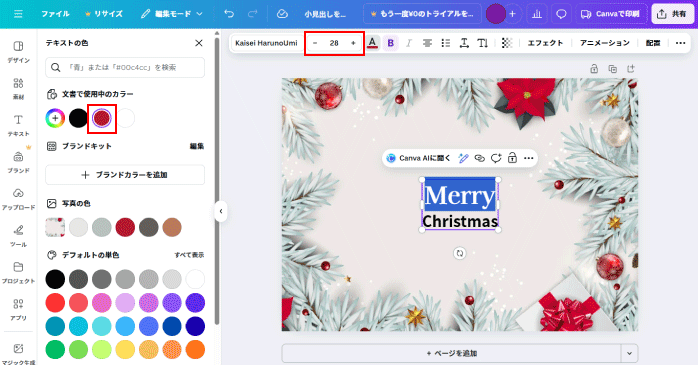
Task: Toggle italic formatting
Action: 409,43
